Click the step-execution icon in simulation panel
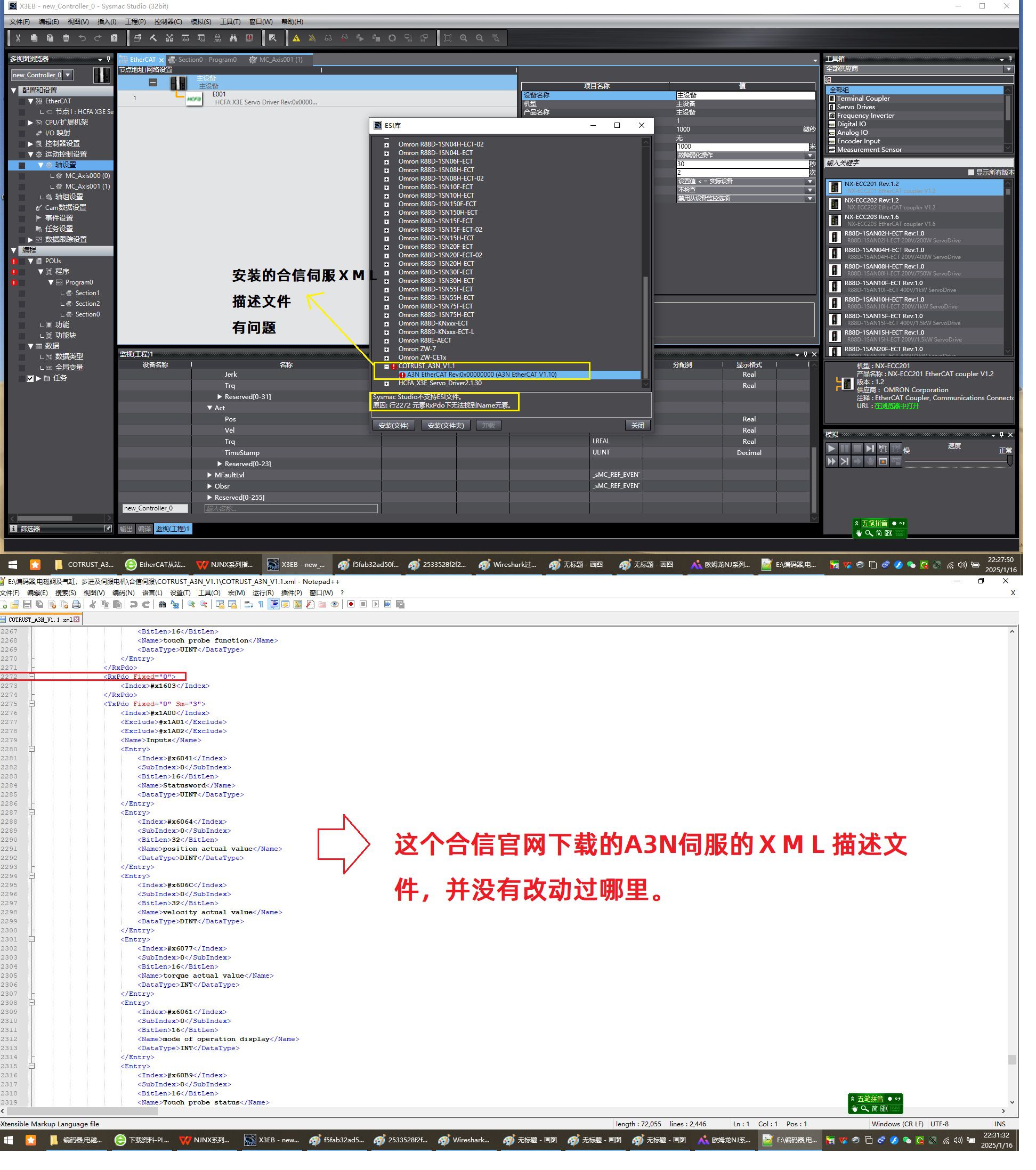The image size is (1036, 1170). pos(870,449)
